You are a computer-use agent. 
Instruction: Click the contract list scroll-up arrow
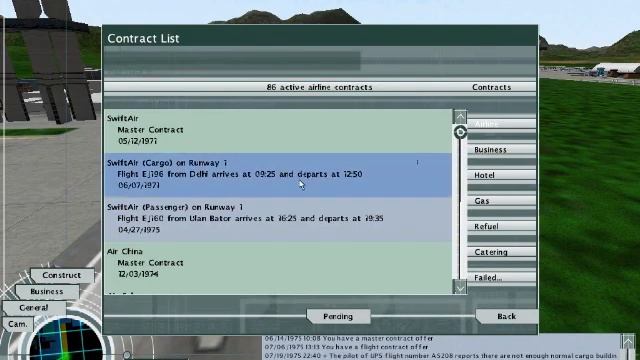tap(460, 117)
